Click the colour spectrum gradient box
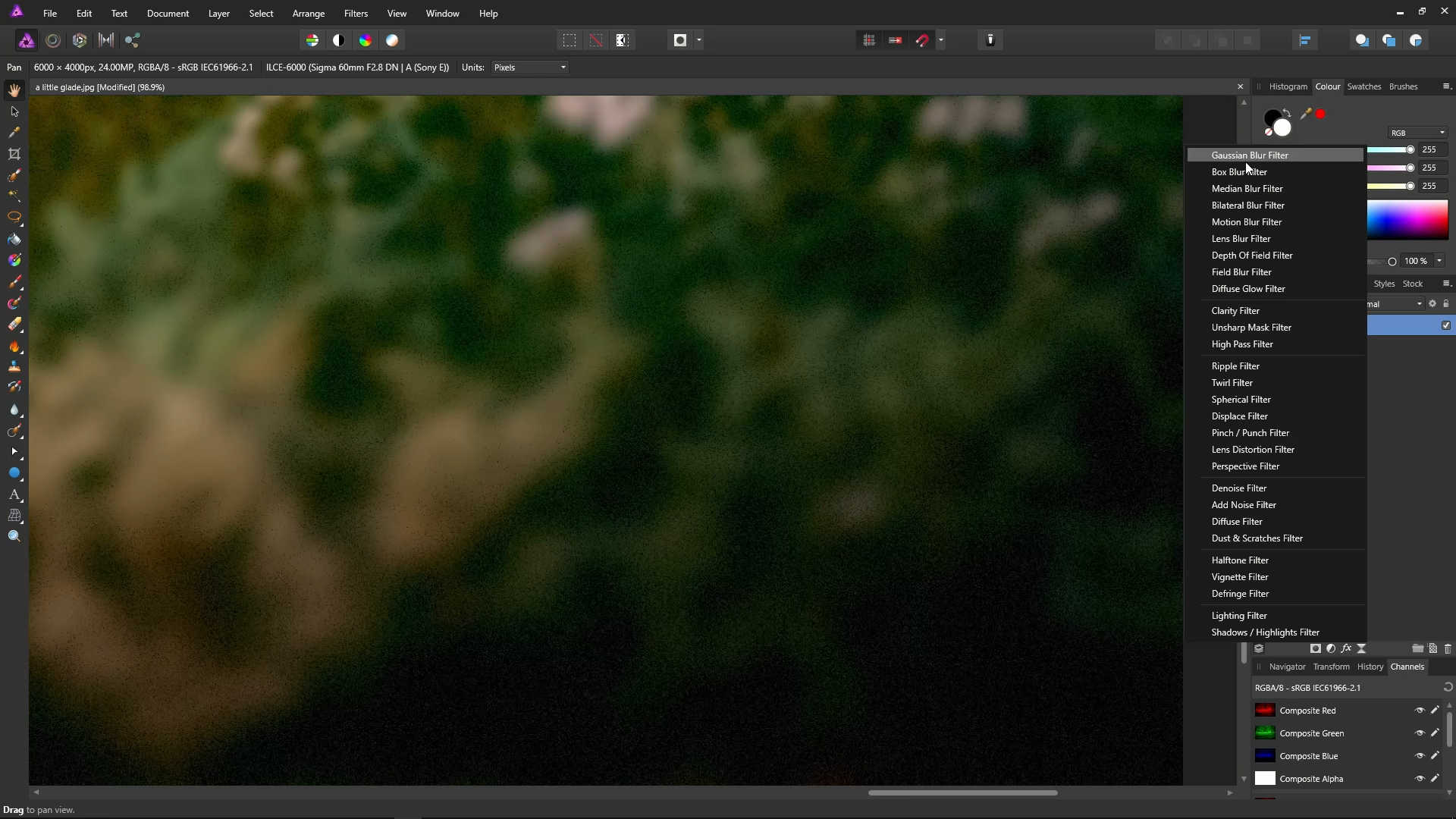This screenshot has height=819, width=1456. (x=1407, y=220)
